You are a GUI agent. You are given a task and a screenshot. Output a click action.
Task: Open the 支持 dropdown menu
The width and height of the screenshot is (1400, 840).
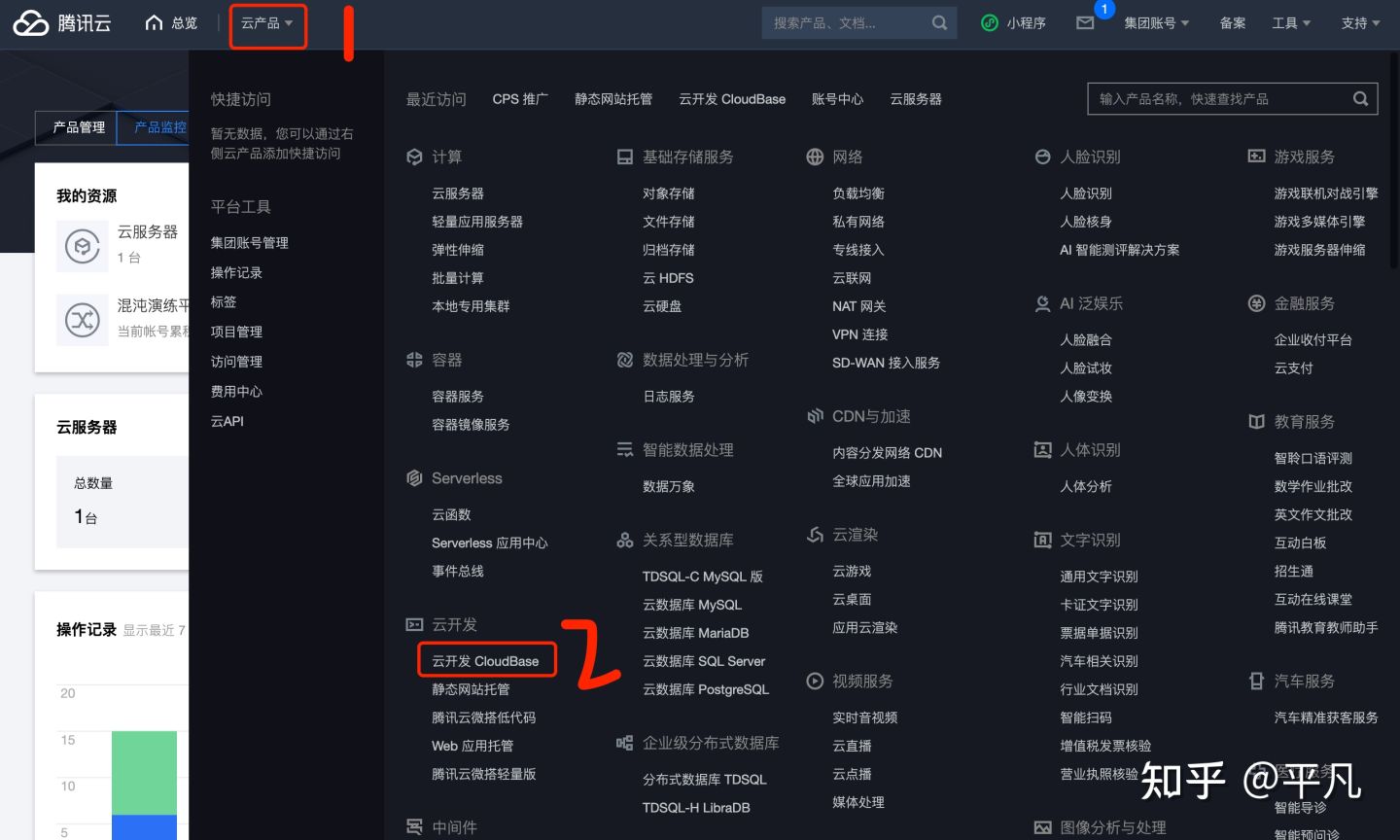point(1361,23)
